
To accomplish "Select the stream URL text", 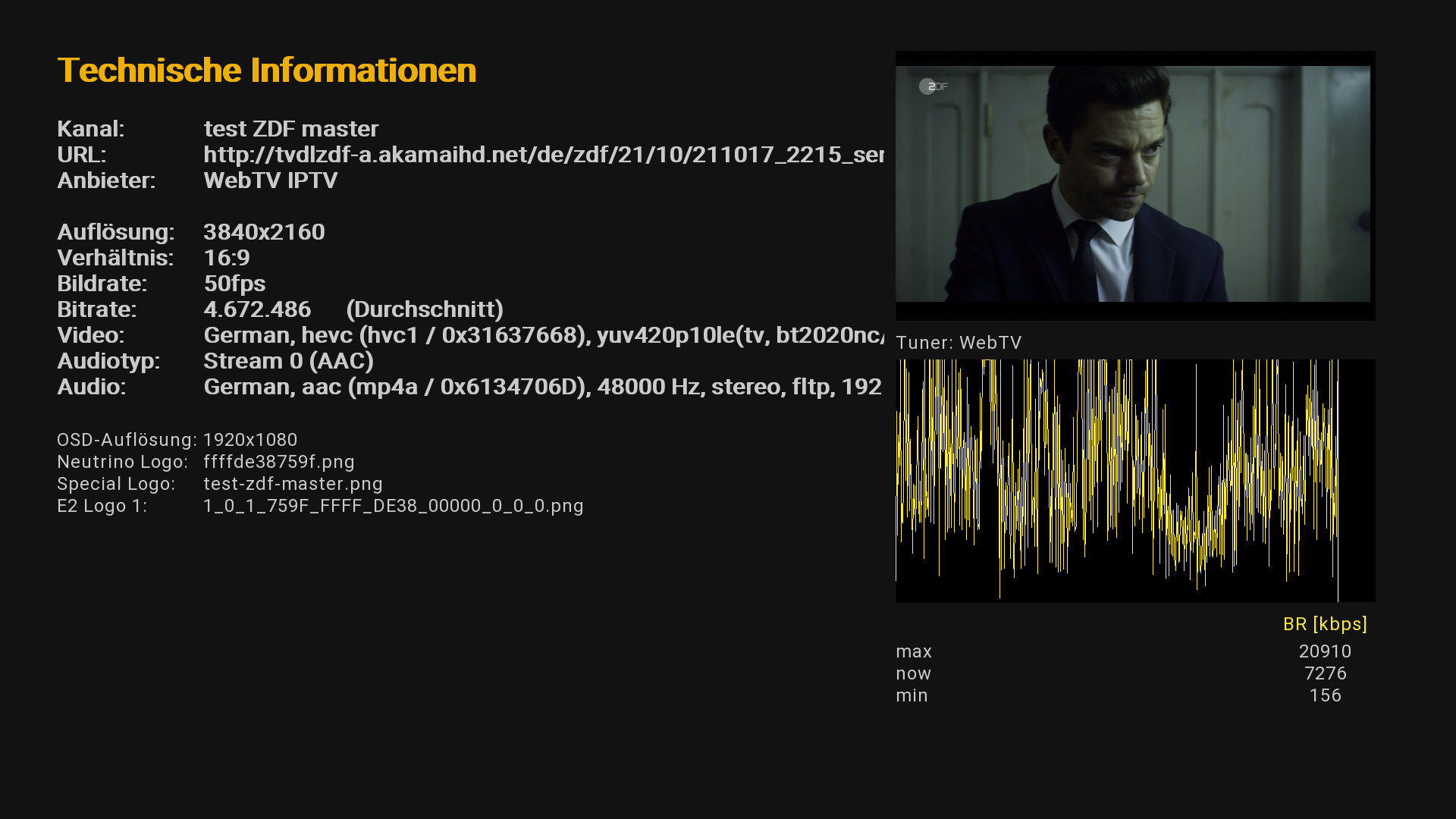I will pyautogui.click(x=543, y=155).
